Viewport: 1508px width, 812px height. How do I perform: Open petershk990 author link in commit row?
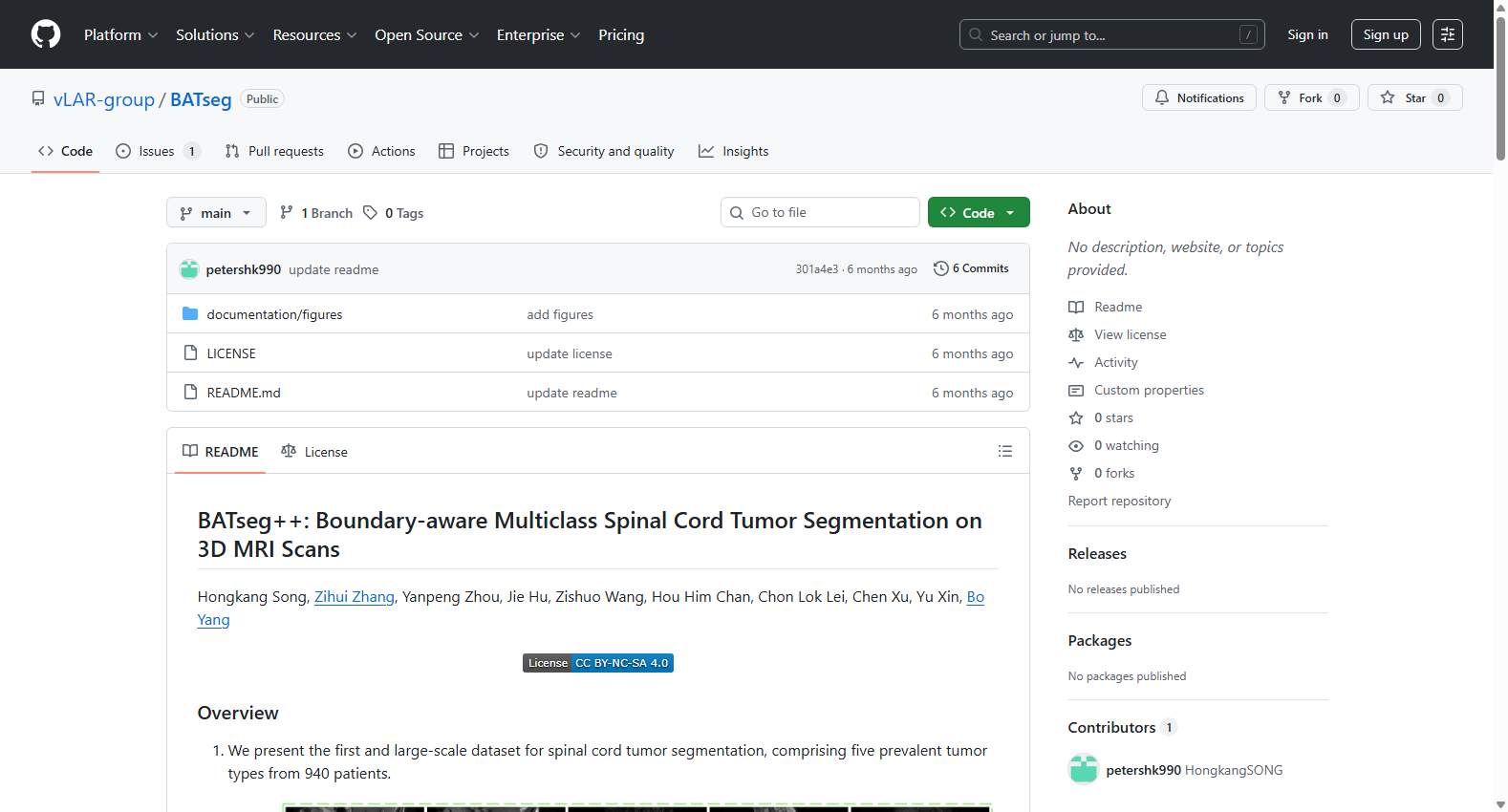pos(244,269)
